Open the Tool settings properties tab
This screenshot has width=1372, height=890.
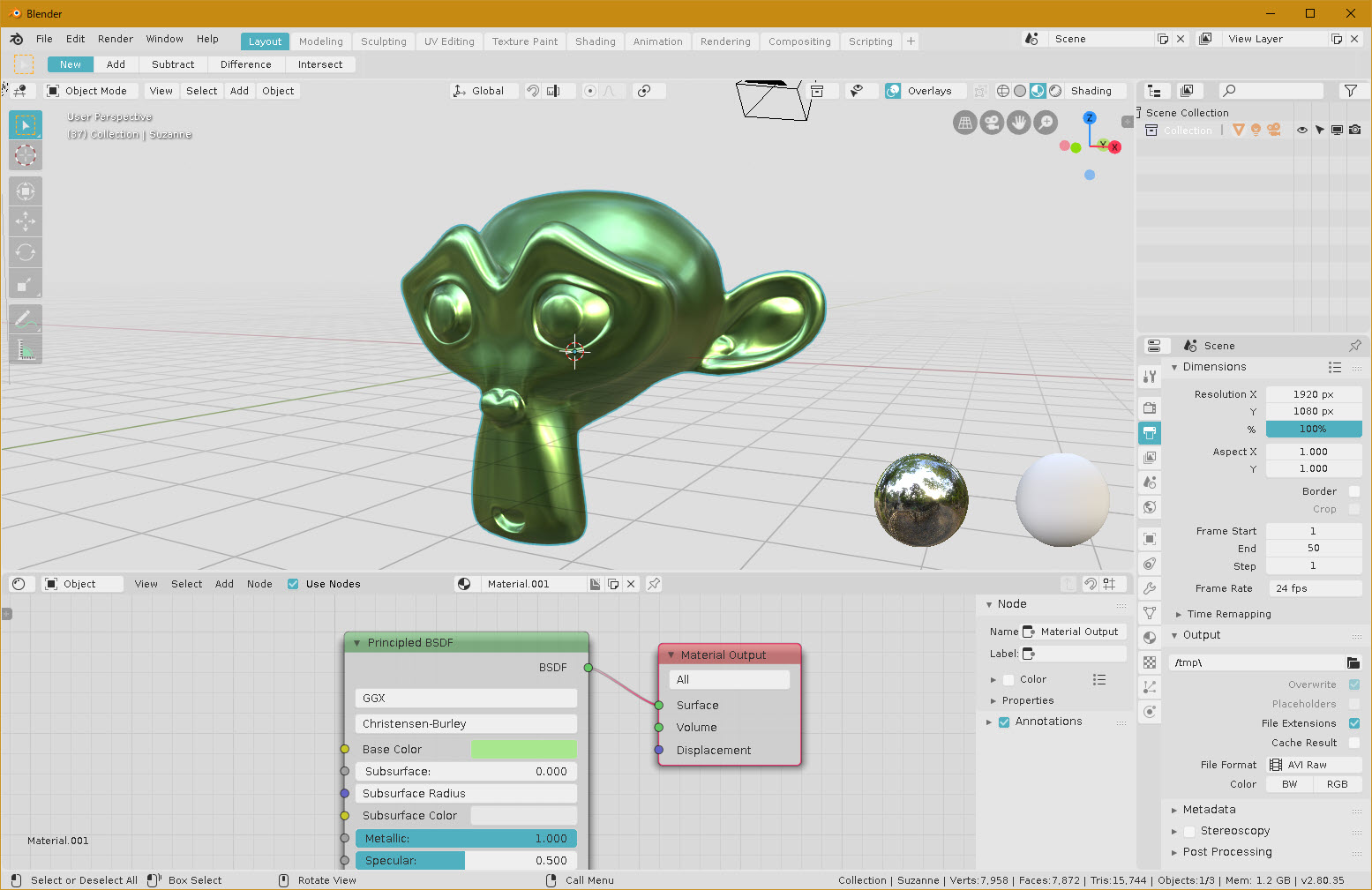pyautogui.click(x=1150, y=377)
